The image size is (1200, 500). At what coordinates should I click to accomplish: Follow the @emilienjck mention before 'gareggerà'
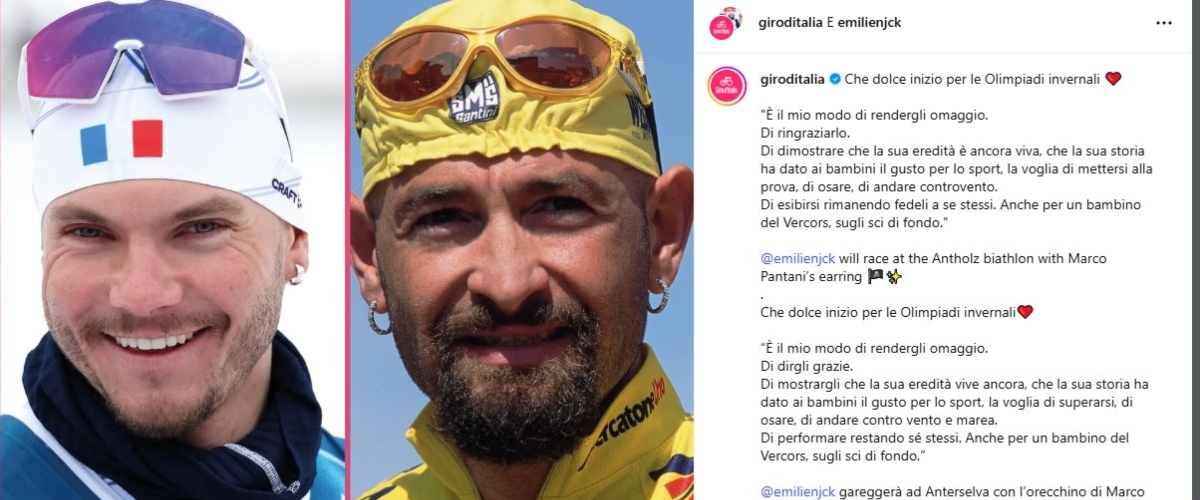click(797, 491)
